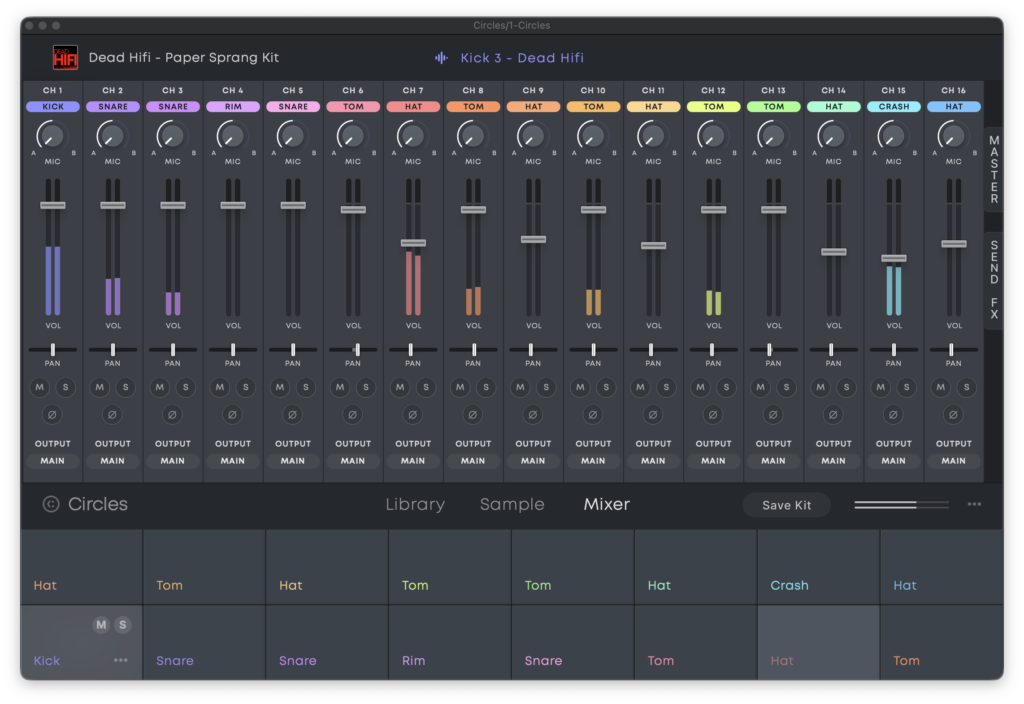Open the Kick pad's three-dot options
Image resolution: width=1024 pixels, height=704 pixels.
coord(121,660)
